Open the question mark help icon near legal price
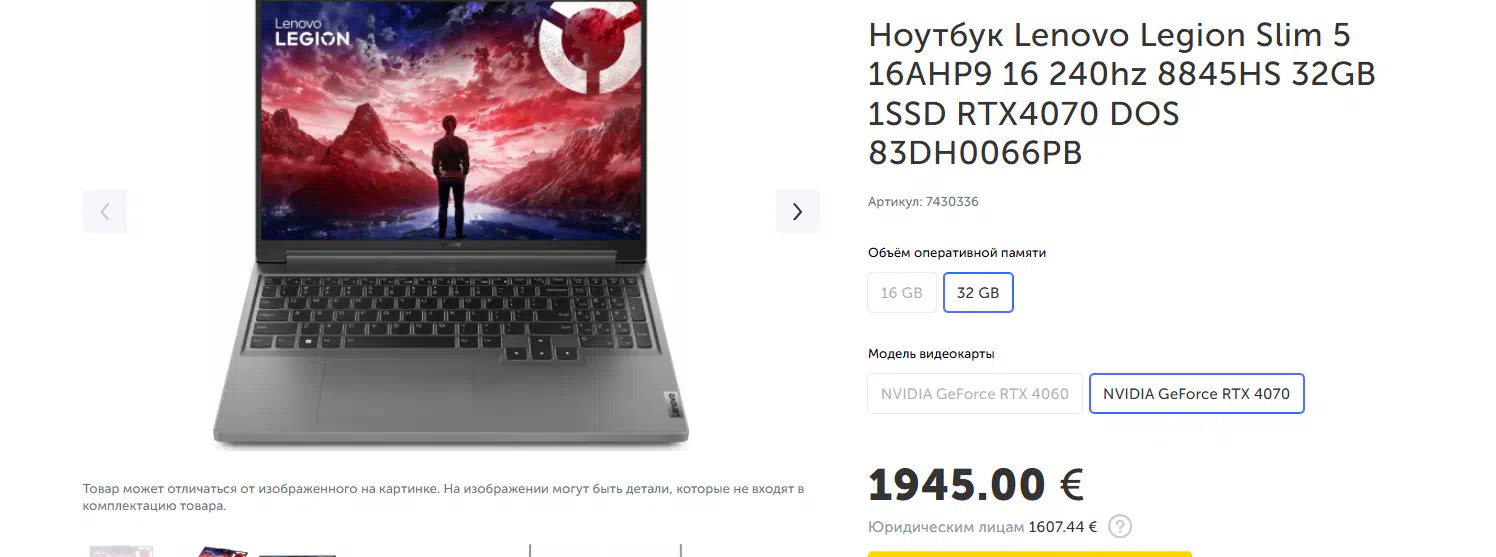 point(1120,527)
